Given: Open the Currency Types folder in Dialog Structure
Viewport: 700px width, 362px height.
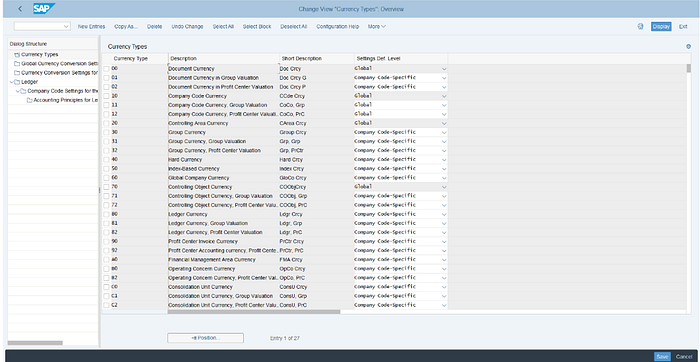Looking at the screenshot, I should (40, 54).
